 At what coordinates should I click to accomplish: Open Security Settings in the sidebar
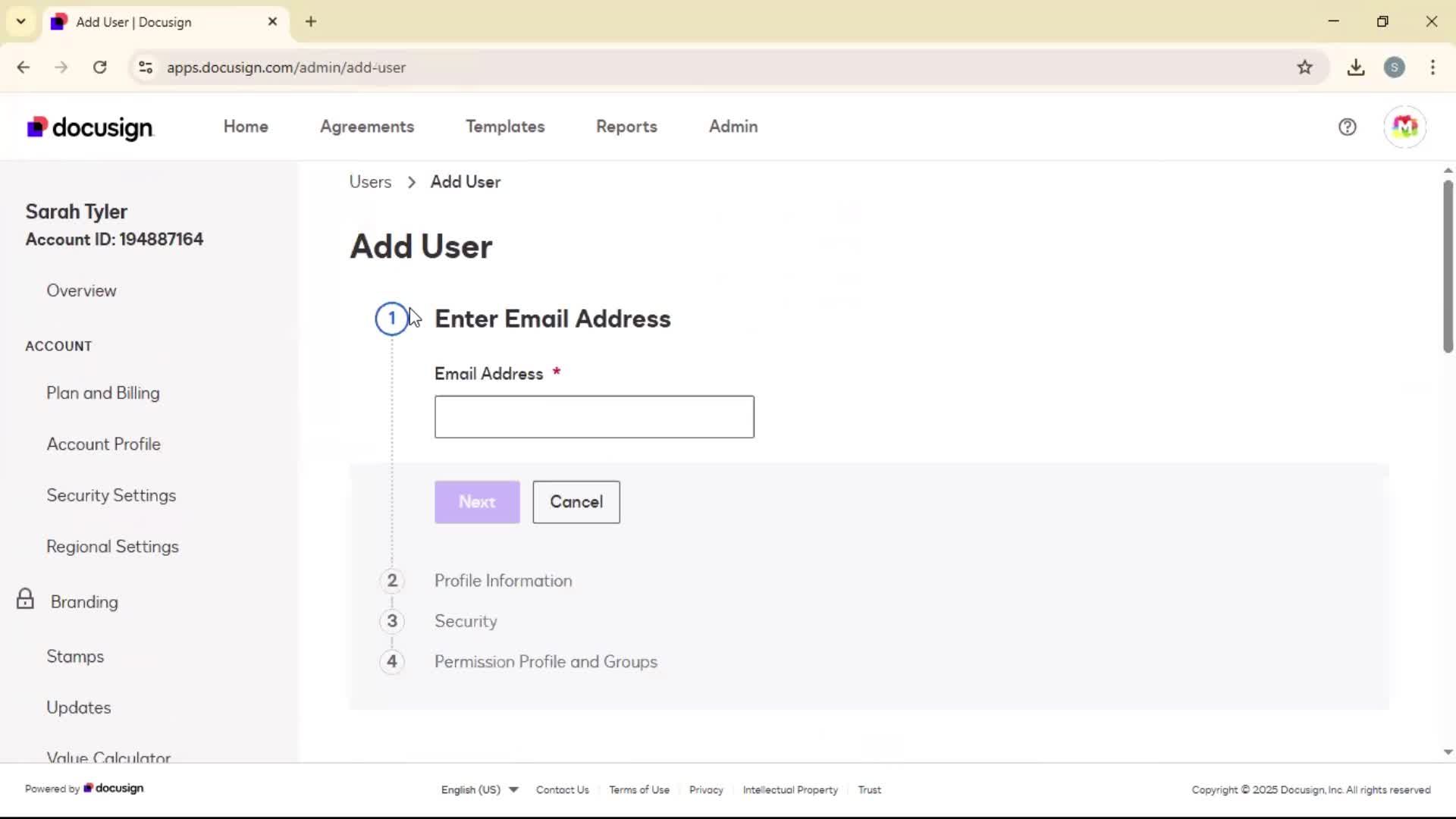(111, 495)
